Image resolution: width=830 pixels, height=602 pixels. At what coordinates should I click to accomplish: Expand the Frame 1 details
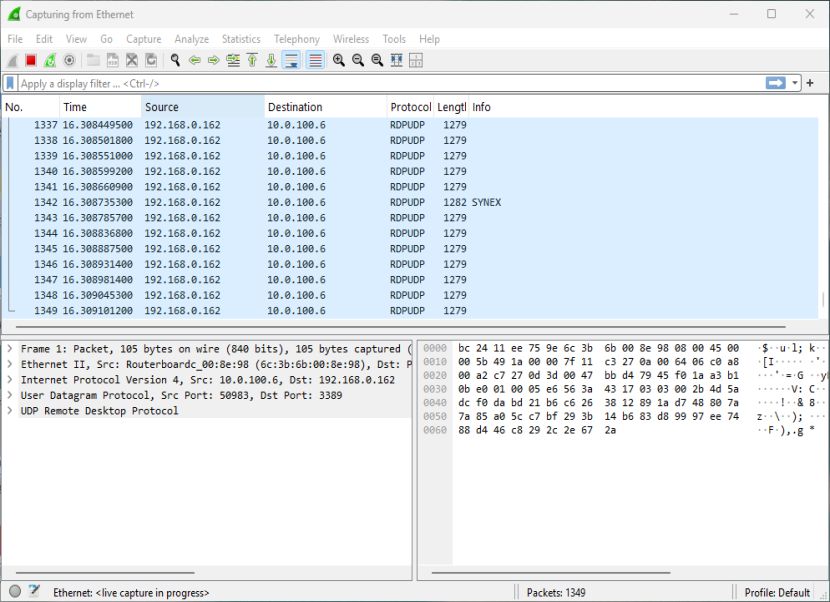(10, 349)
